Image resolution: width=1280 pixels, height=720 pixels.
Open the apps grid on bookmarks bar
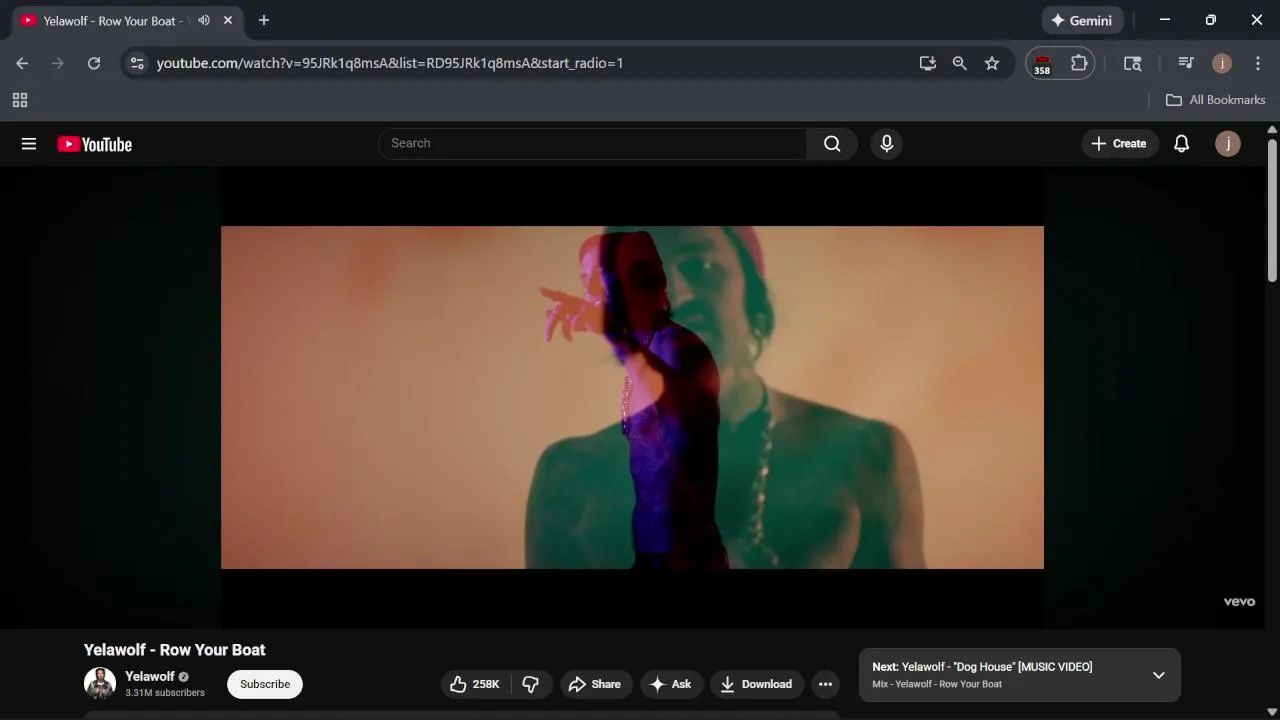20,100
